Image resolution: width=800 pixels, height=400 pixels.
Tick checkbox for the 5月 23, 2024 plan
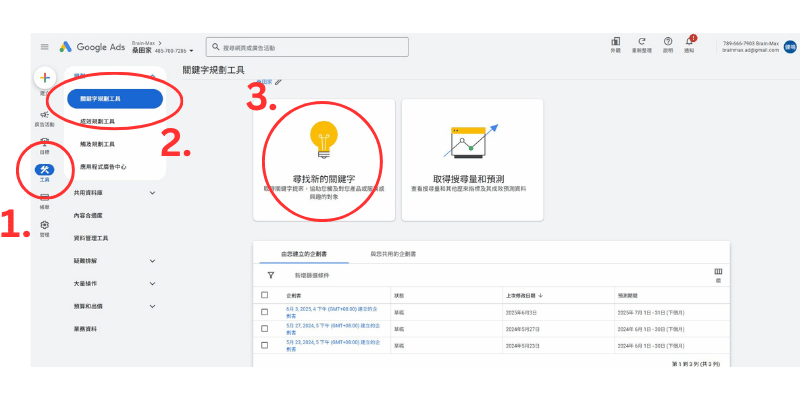click(x=264, y=345)
